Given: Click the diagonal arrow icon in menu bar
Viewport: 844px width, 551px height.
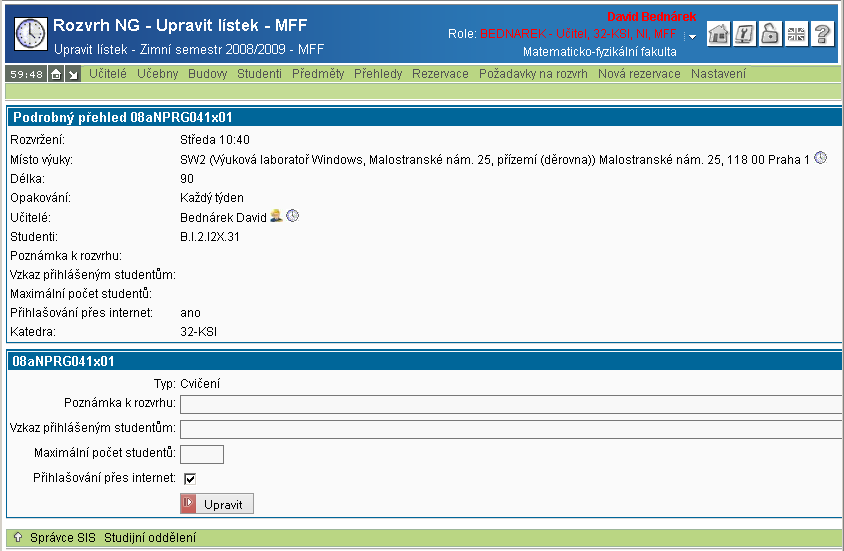Looking at the screenshot, I should pos(73,74).
